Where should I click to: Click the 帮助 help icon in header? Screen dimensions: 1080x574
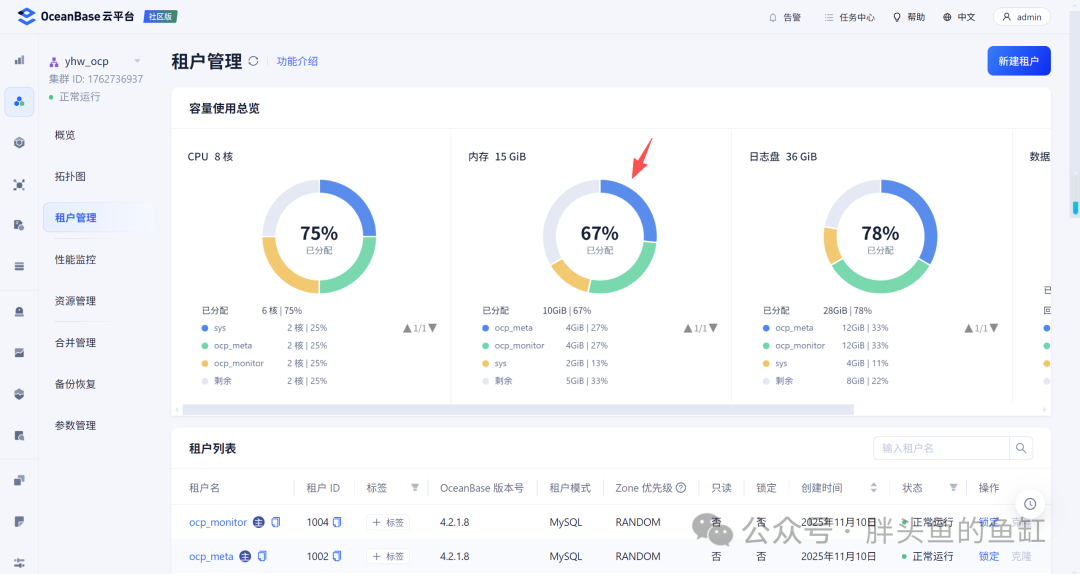pos(897,17)
